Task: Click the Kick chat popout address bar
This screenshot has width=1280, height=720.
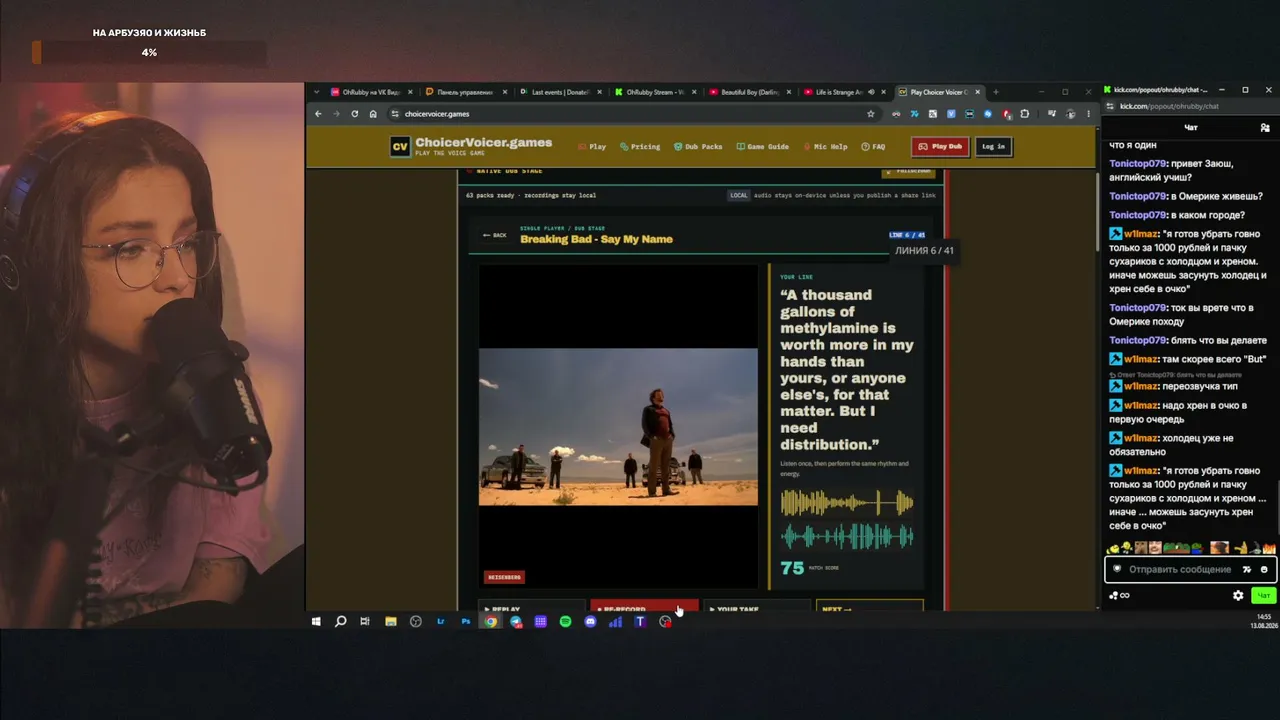Action: (x=1190, y=106)
